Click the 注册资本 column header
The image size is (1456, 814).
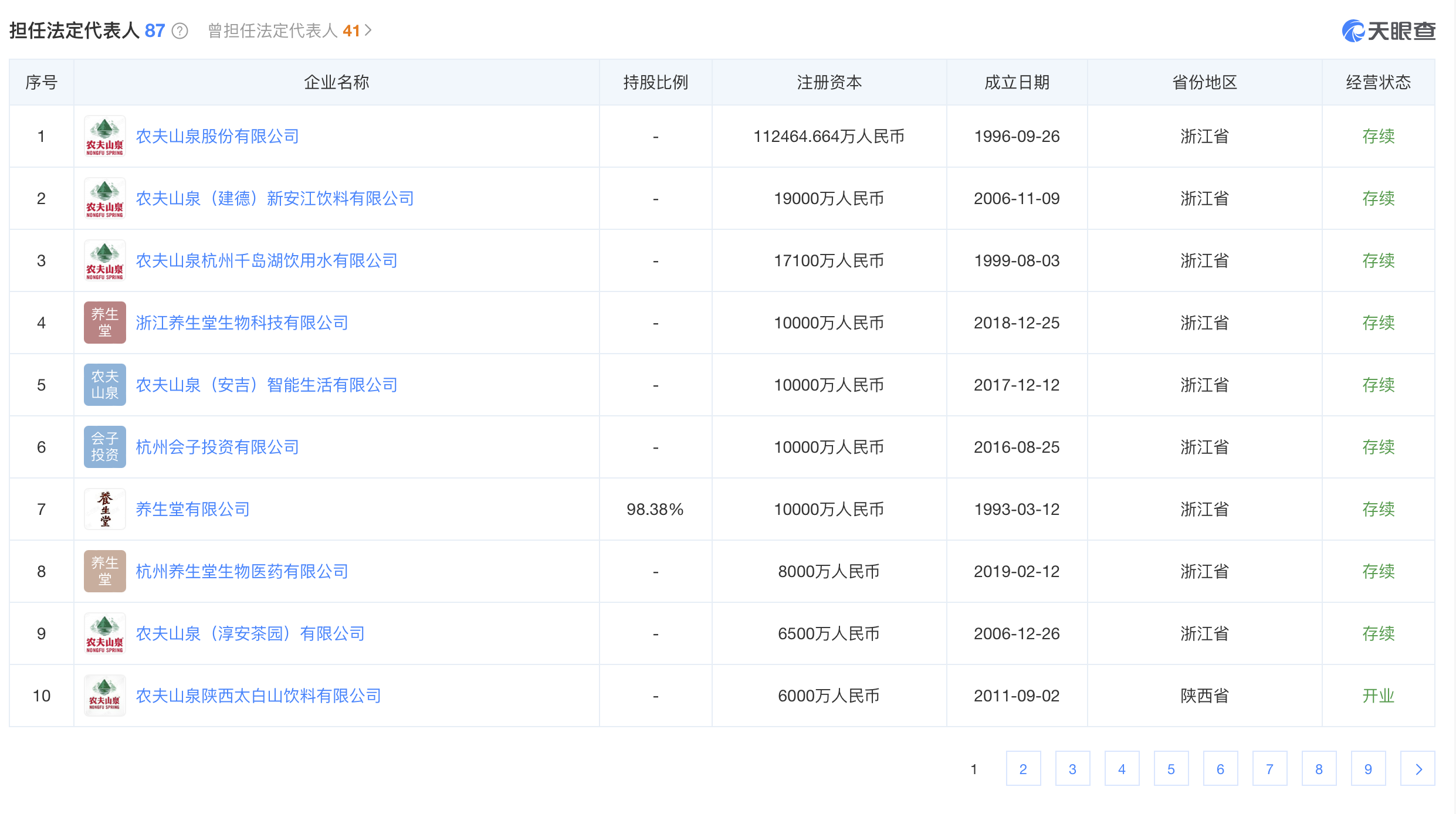coord(829,83)
